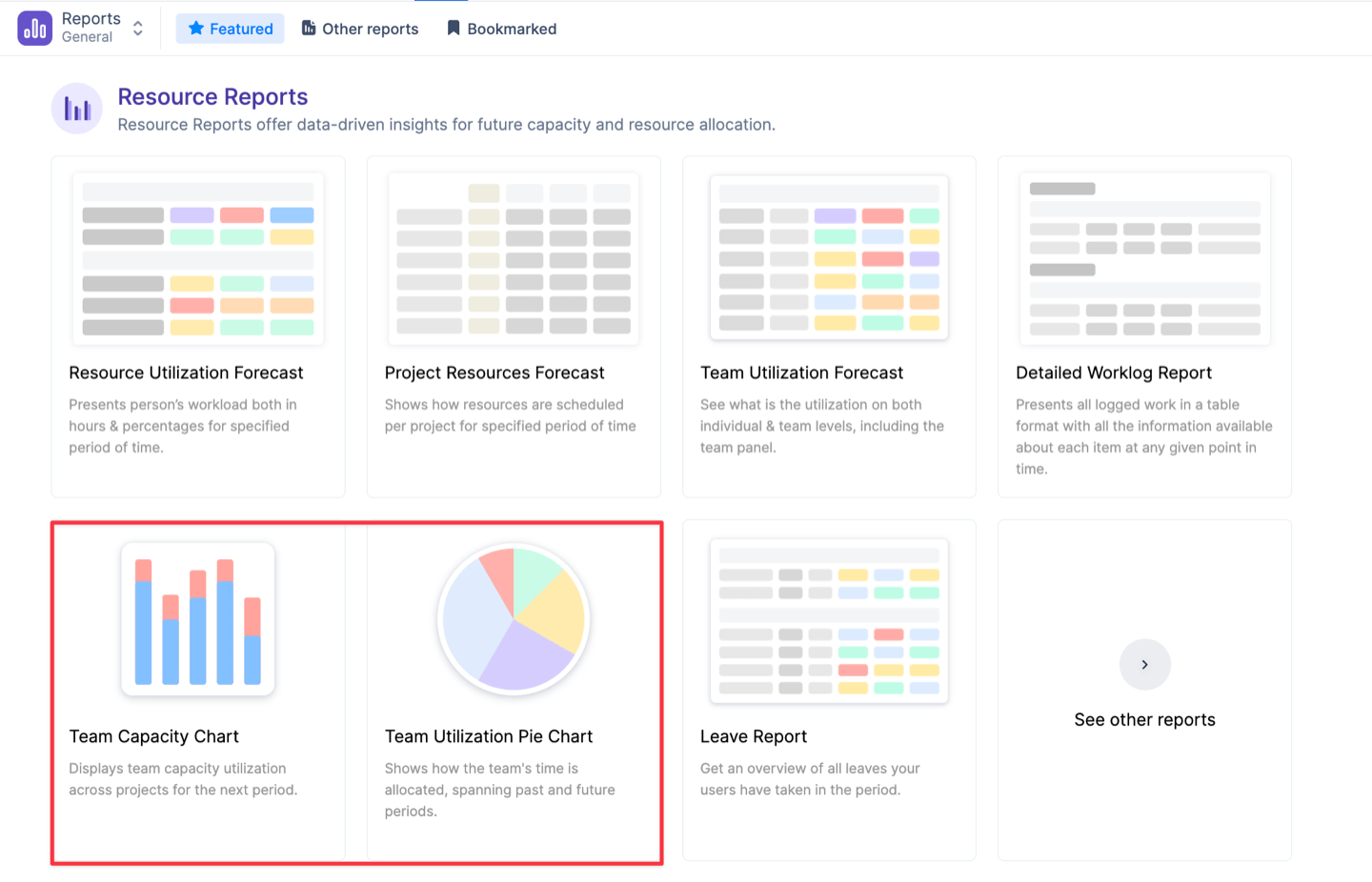Viewport: 1372px width, 882px height.
Task: Click the Team Capacity Chart bar icon
Action: [x=198, y=619]
